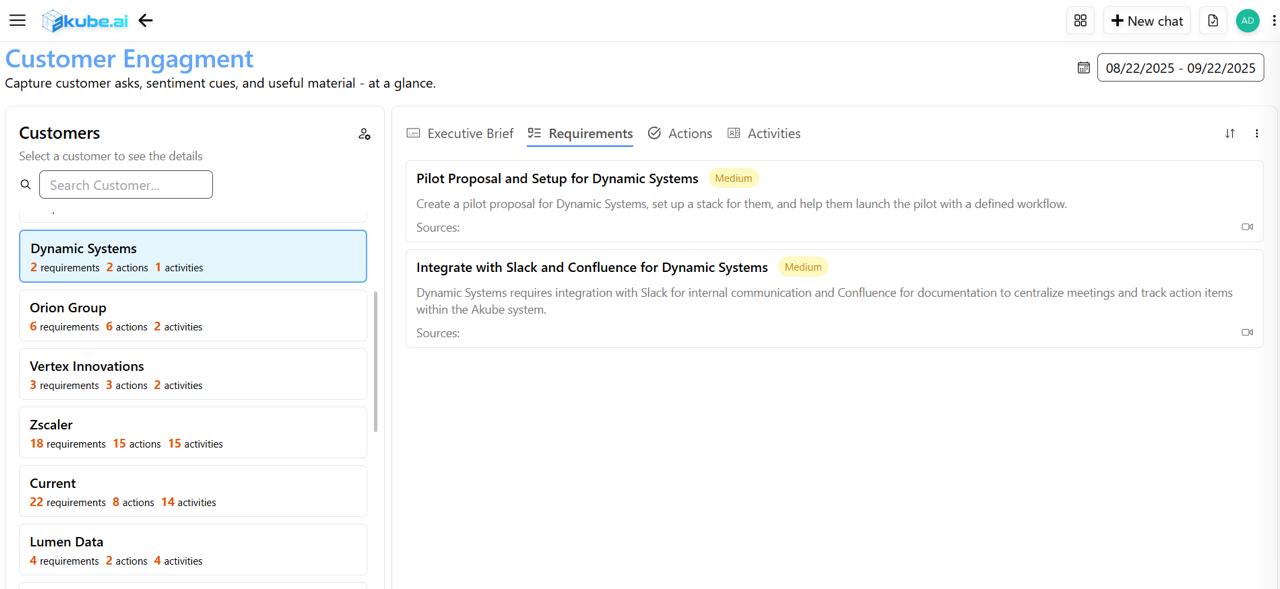1280x589 pixels.
Task: Open the Activities tab
Action: click(764, 133)
